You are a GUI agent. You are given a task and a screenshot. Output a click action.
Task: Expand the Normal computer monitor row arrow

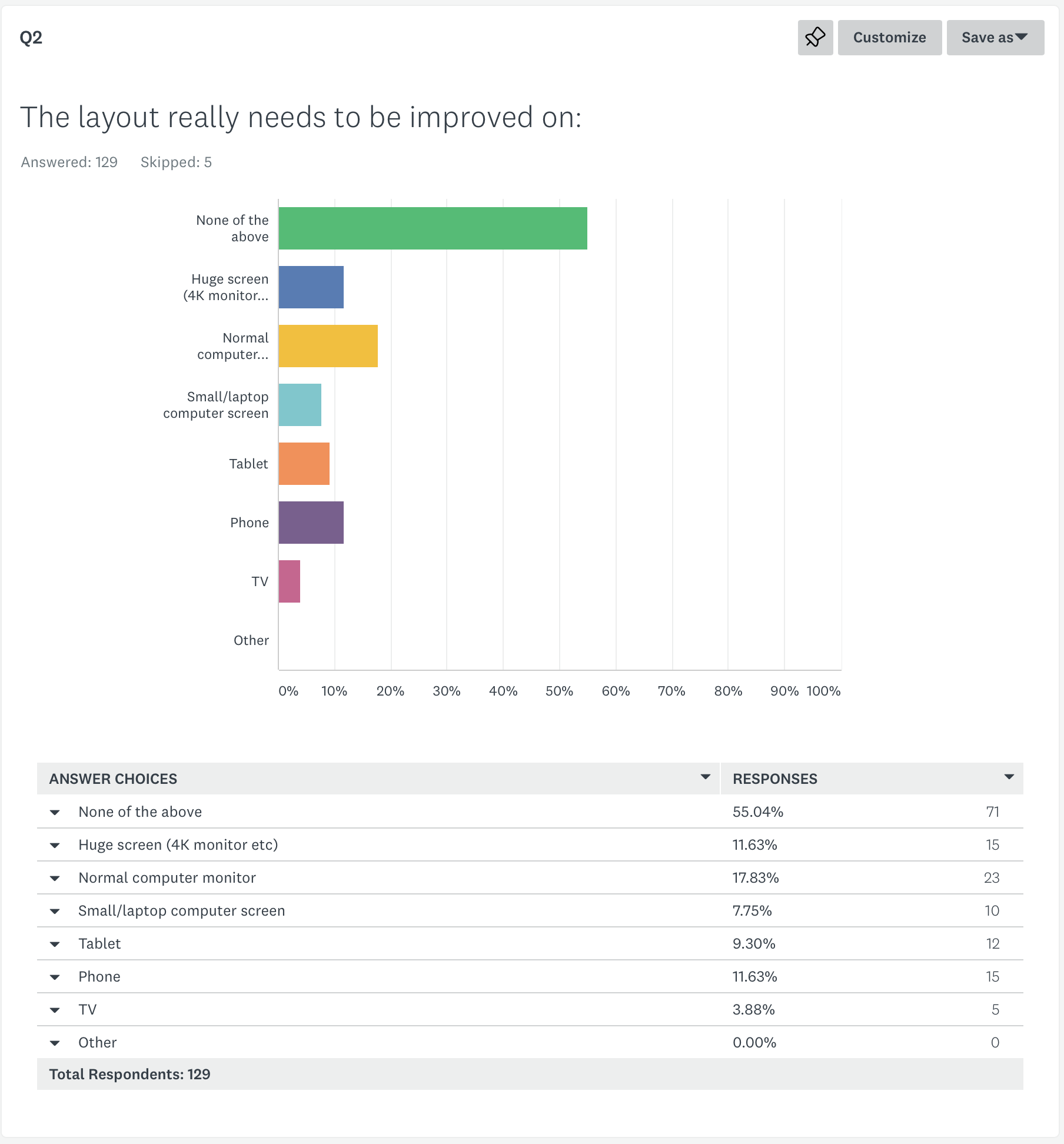coord(55,878)
